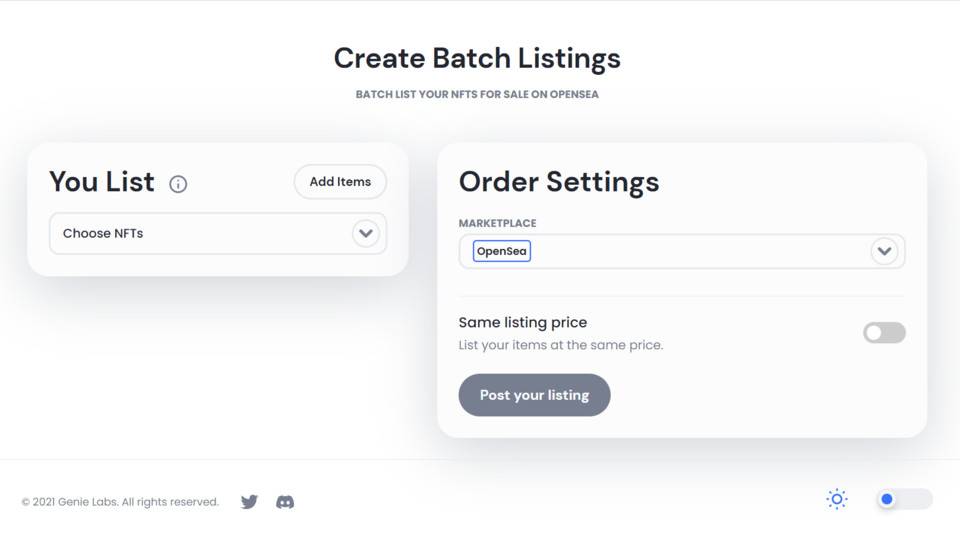
Task: Click the Post your listing button
Action: (534, 395)
